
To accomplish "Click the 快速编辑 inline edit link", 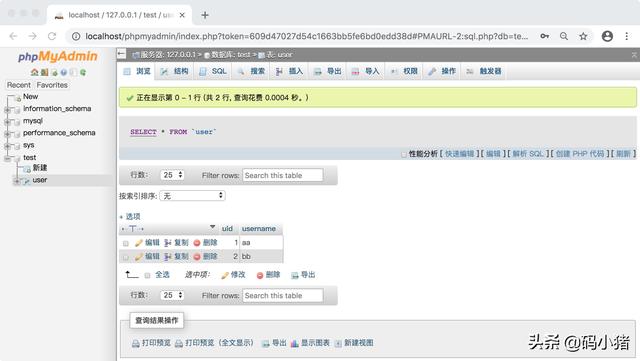I will (x=460, y=154).
